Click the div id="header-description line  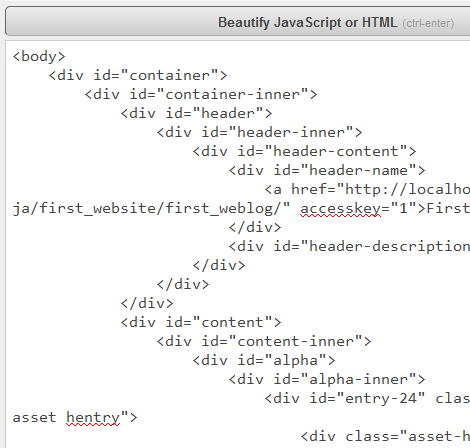[x=349, y=246]
